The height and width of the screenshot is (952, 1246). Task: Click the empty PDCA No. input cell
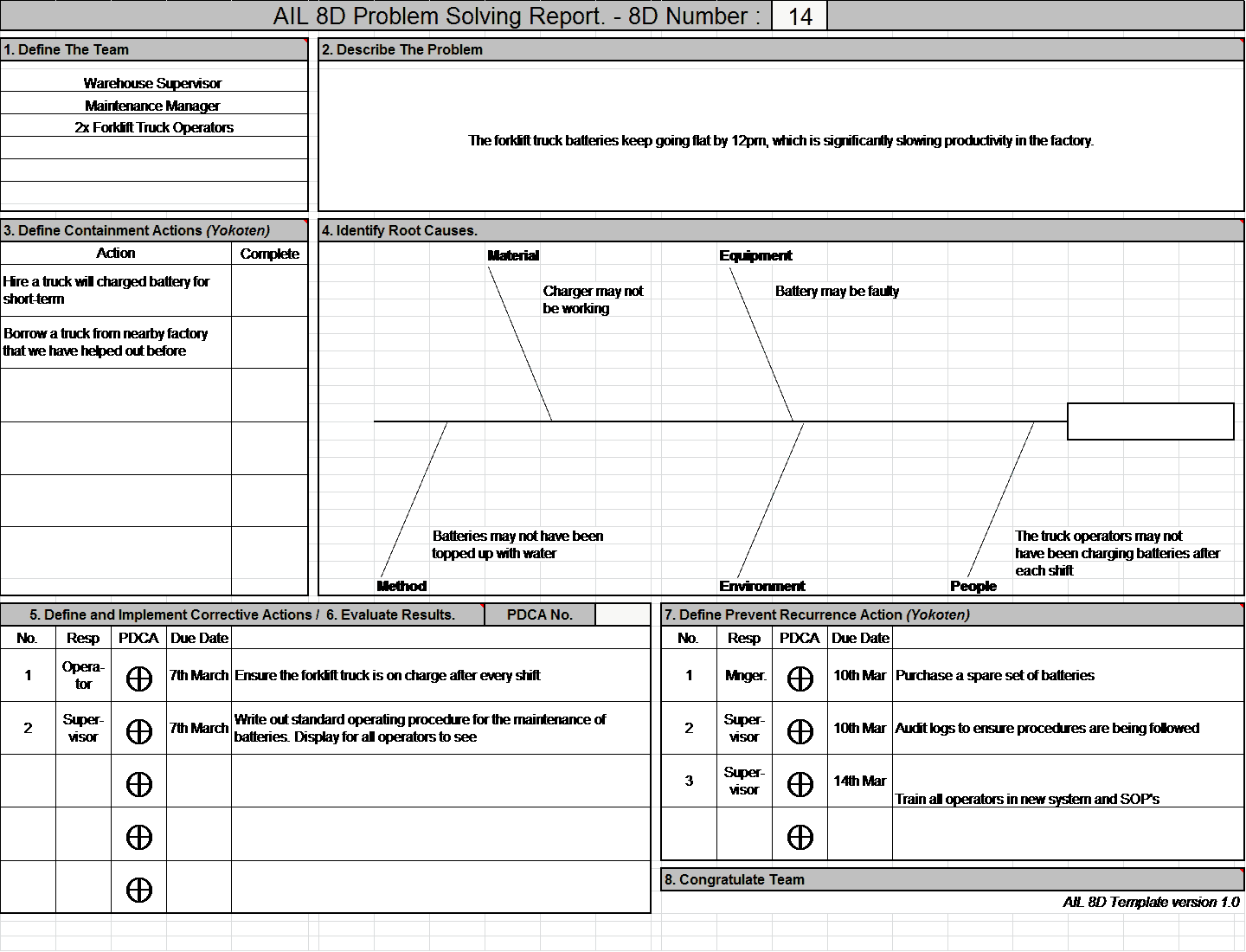point(623,614)
